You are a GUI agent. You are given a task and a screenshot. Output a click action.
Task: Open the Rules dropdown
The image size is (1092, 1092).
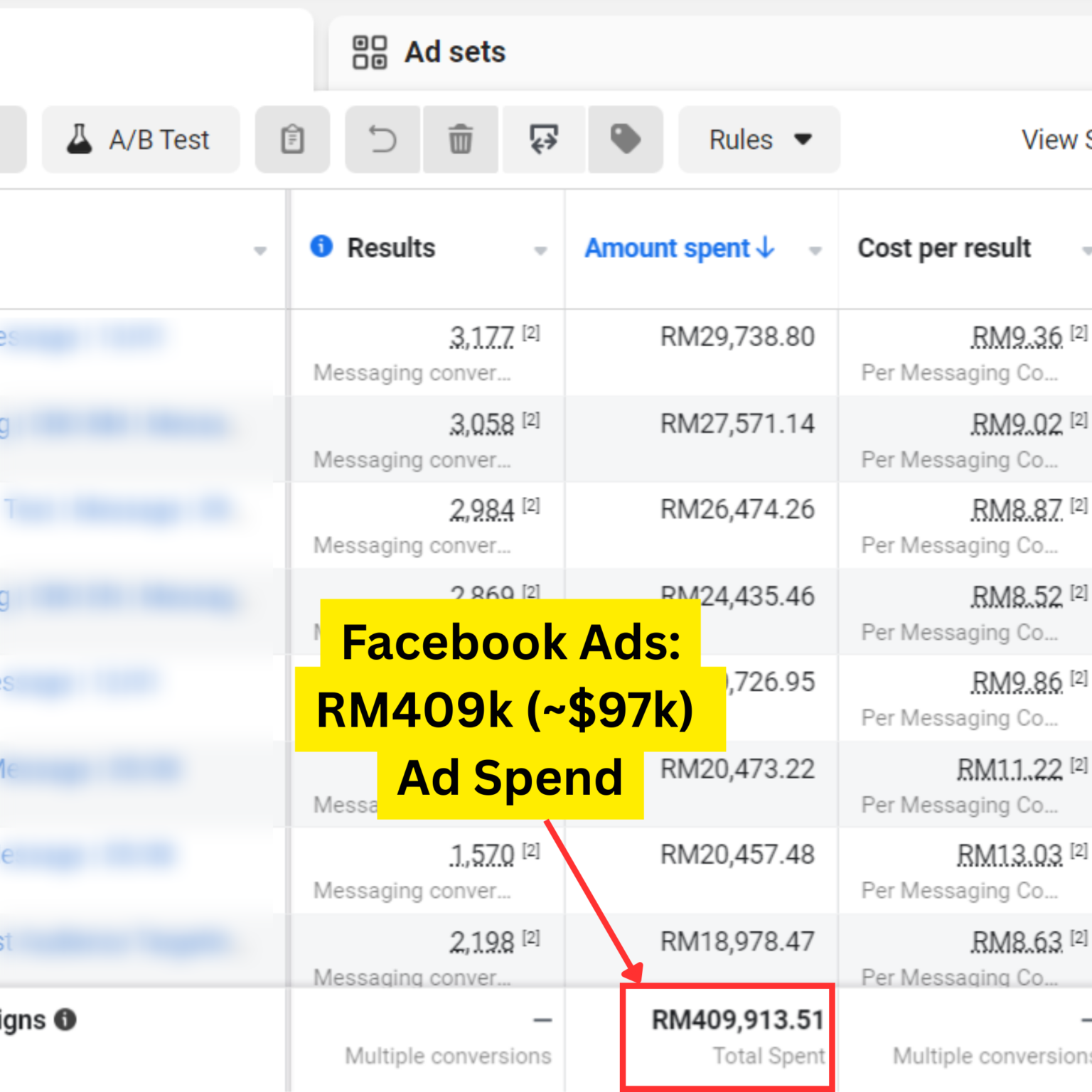(759, 139)
